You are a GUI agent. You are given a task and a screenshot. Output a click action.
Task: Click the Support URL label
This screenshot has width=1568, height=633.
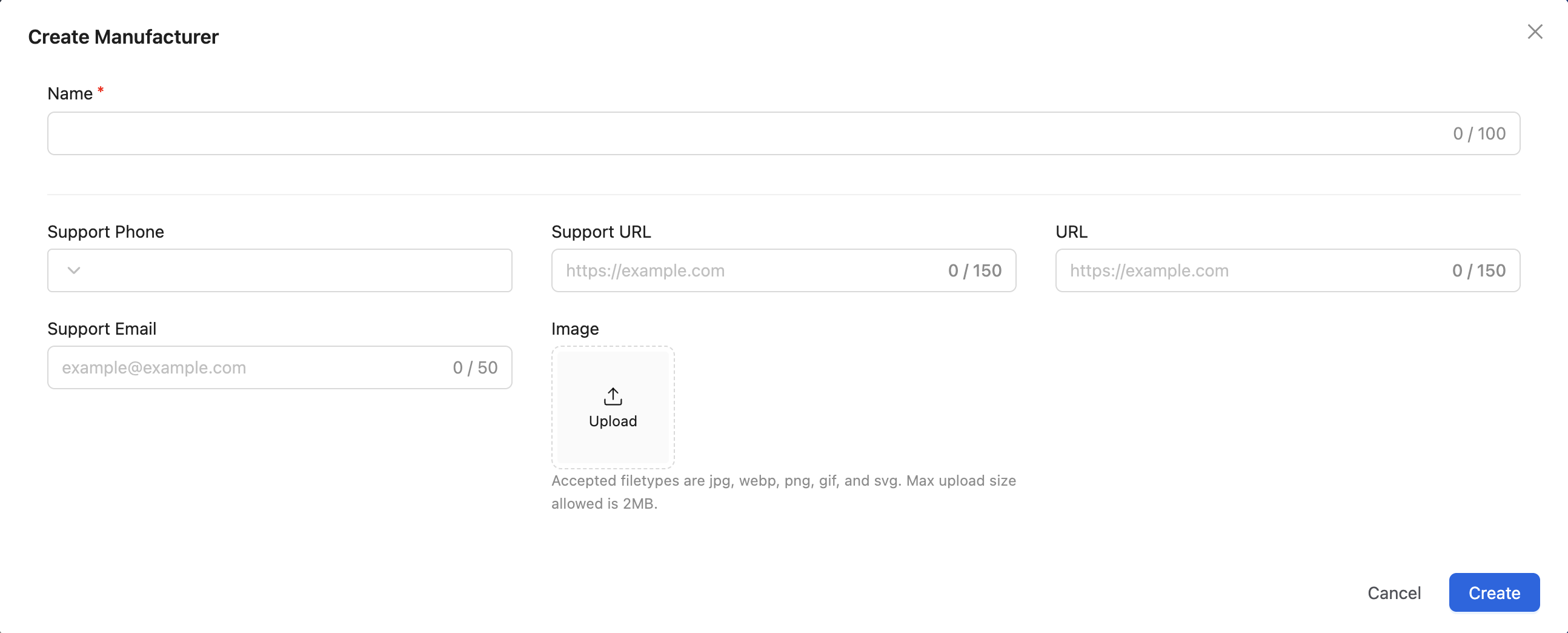601,232
